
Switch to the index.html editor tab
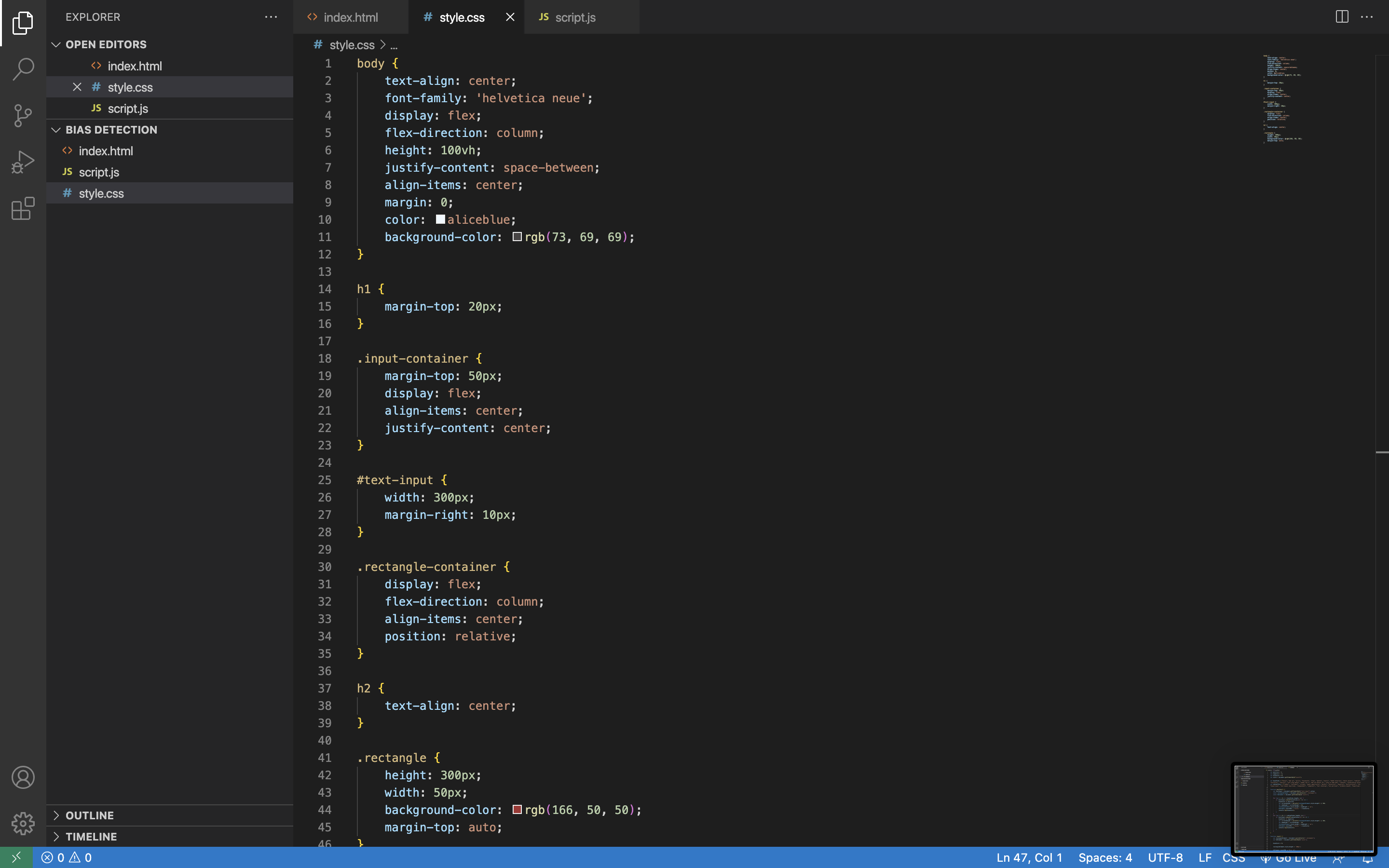[x=350, y=17]
